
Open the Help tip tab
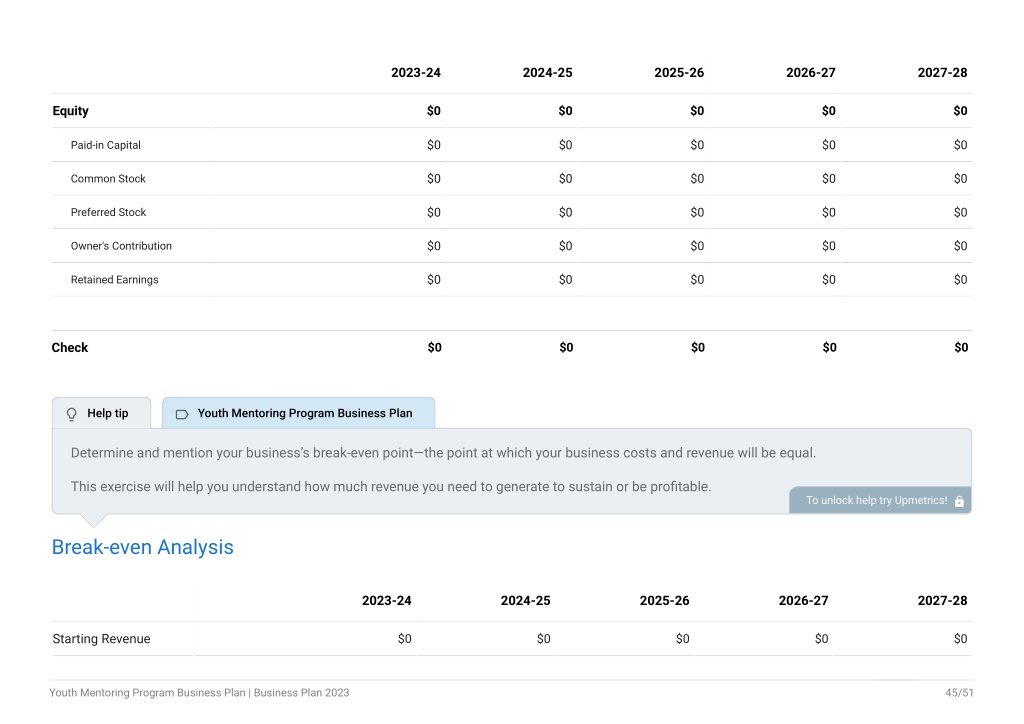pyautogui.click(x=101, y=413)
